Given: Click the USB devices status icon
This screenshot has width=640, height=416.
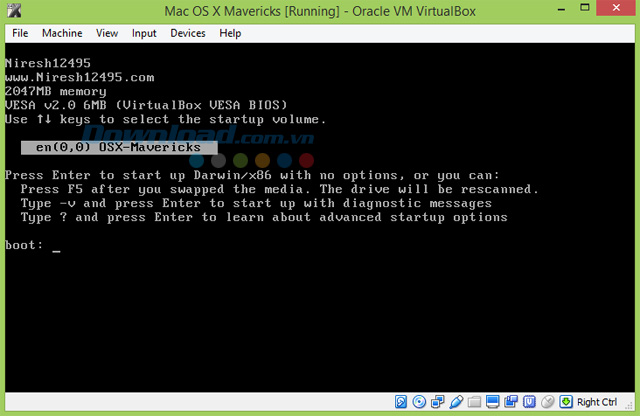Looking at the screenshot, I should (456, 402).
